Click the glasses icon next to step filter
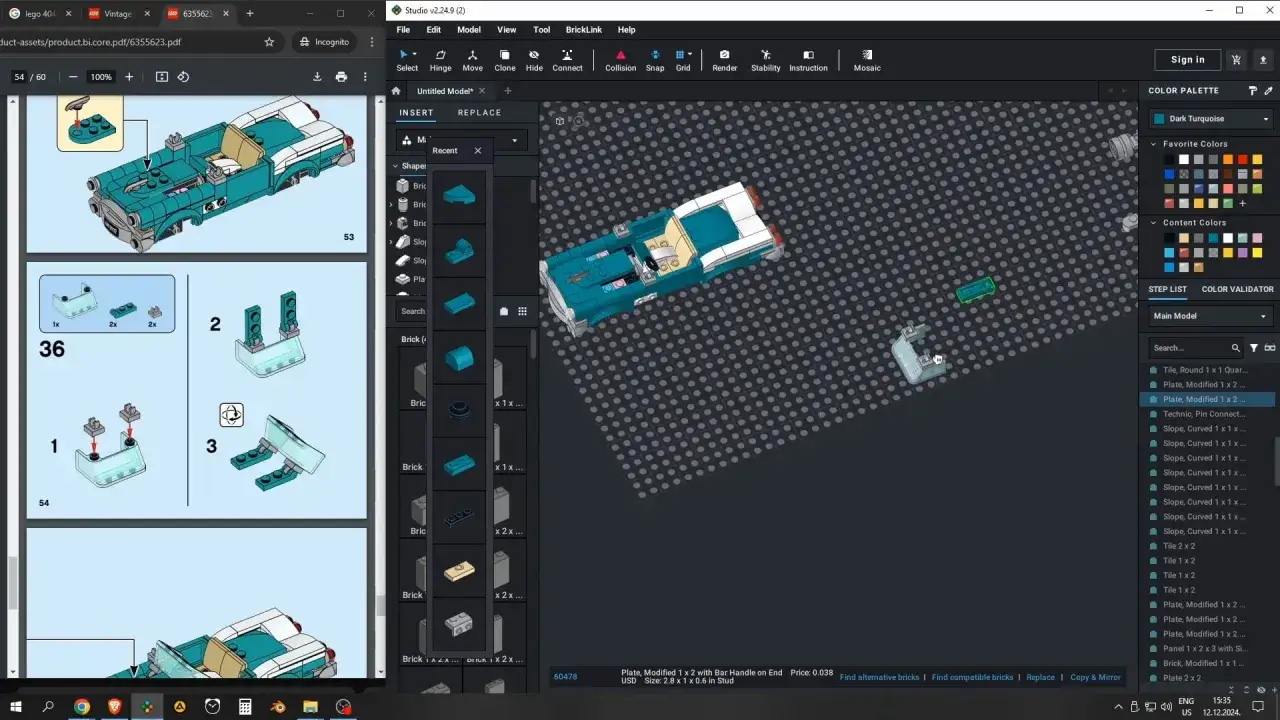 click(x=1270, y=348)
